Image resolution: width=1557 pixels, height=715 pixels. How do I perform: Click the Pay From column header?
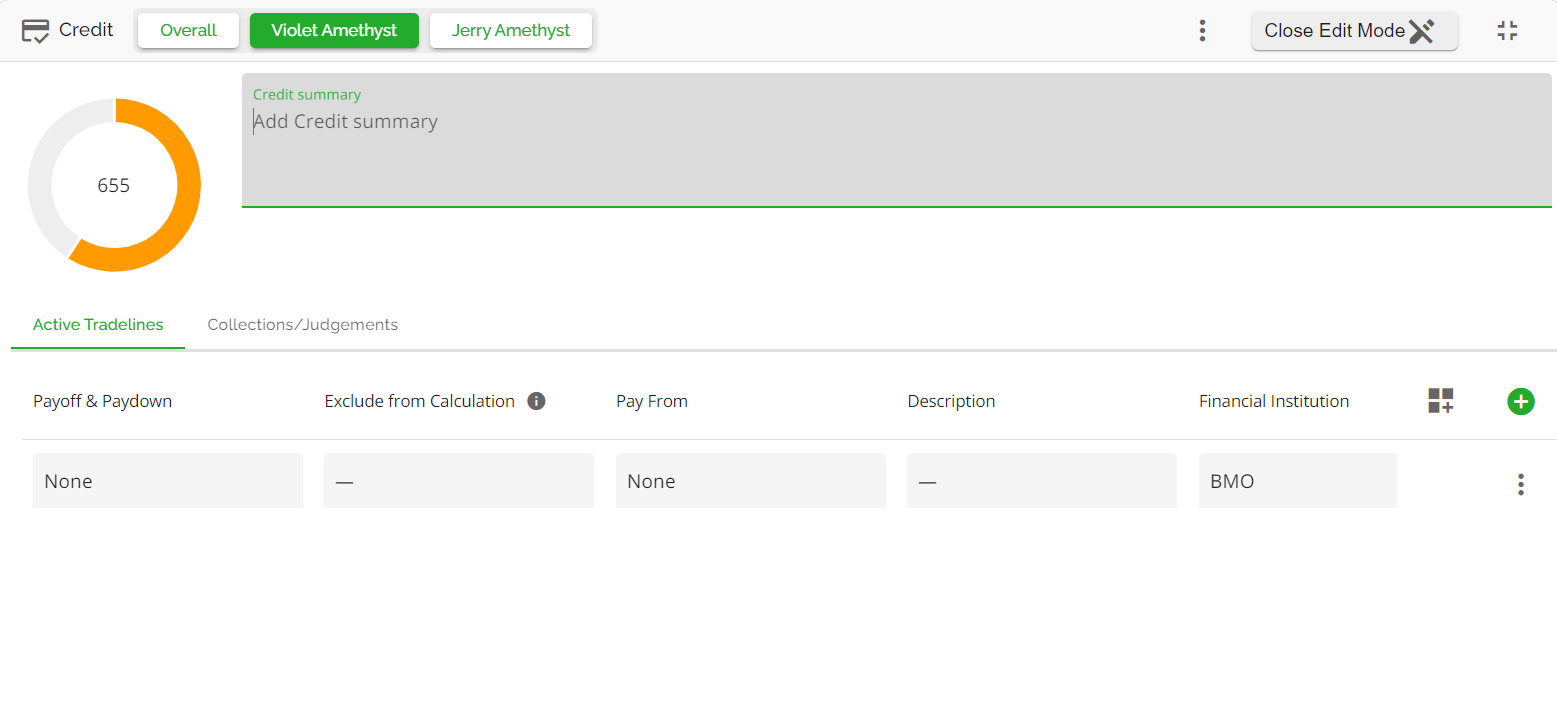click(651, 401)
